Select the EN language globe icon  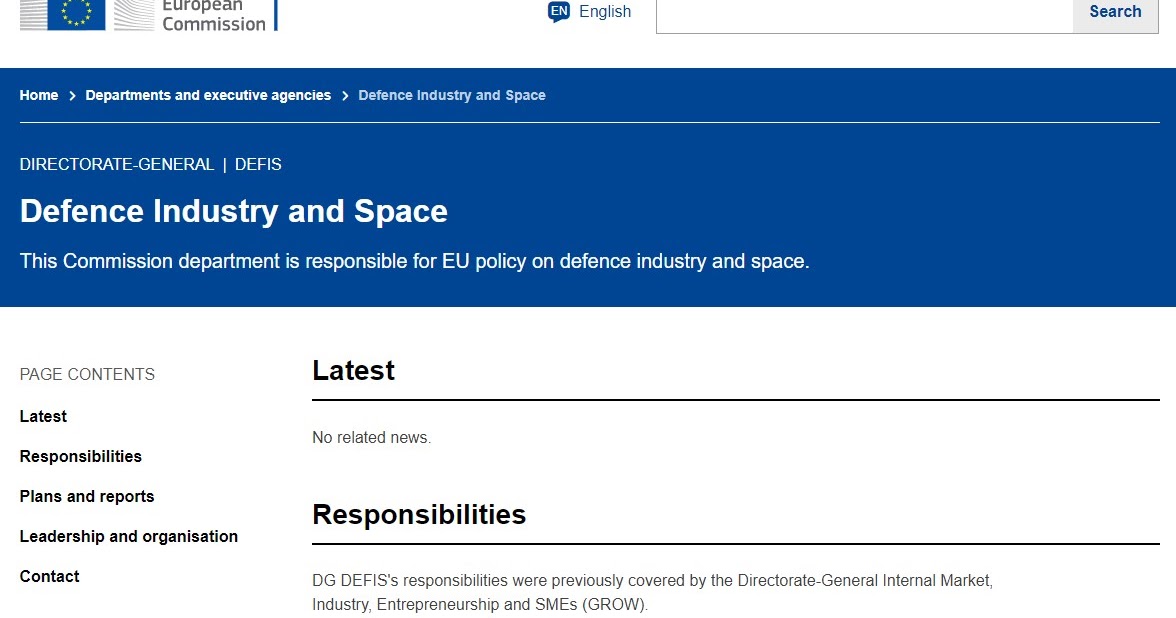tap(557, 11)
